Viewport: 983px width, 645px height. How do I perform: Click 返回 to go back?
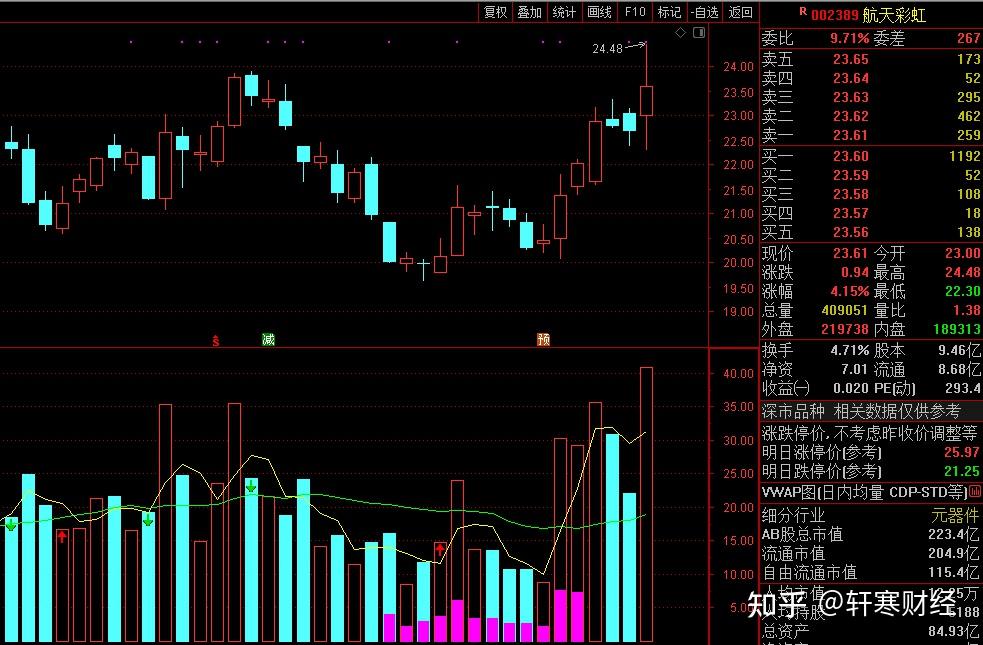coord(741,12)
